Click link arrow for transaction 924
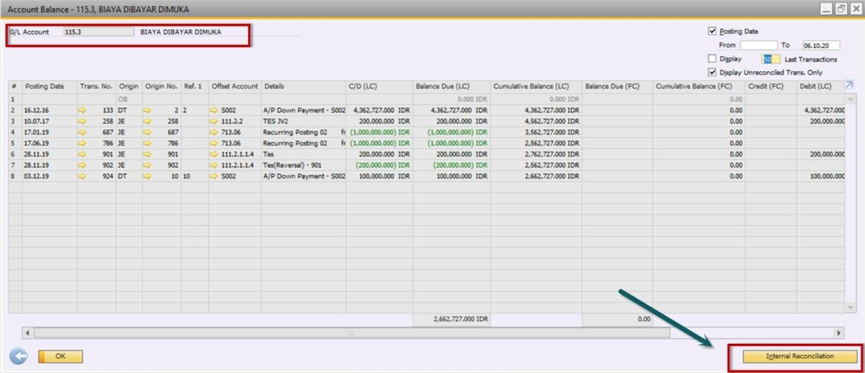865x373 pixels. pos(83,176)
